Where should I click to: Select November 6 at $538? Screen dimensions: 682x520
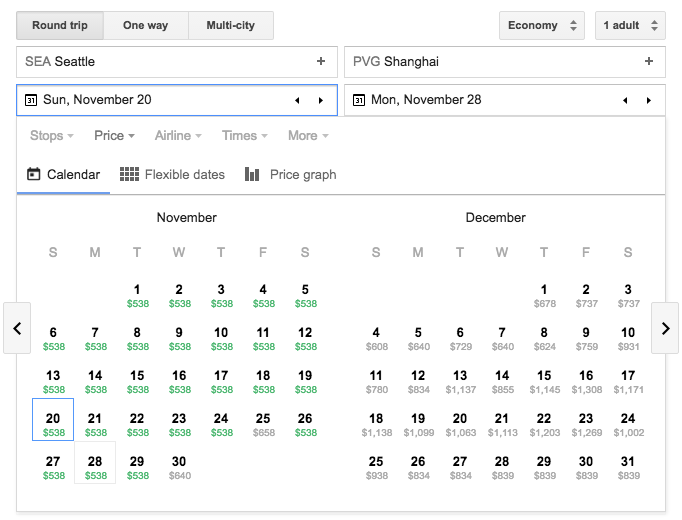53,339
